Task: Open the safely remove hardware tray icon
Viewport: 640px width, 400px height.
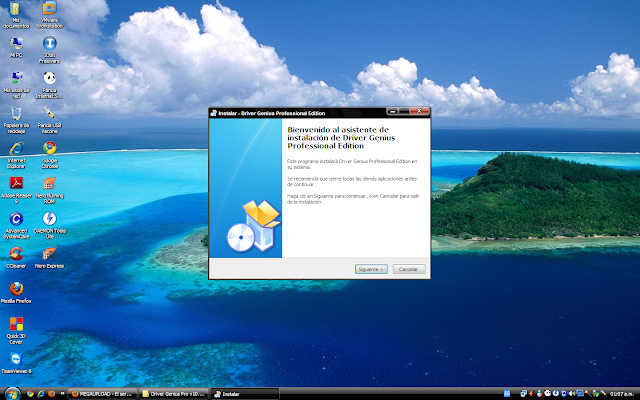Action: [x=596, y=394]
